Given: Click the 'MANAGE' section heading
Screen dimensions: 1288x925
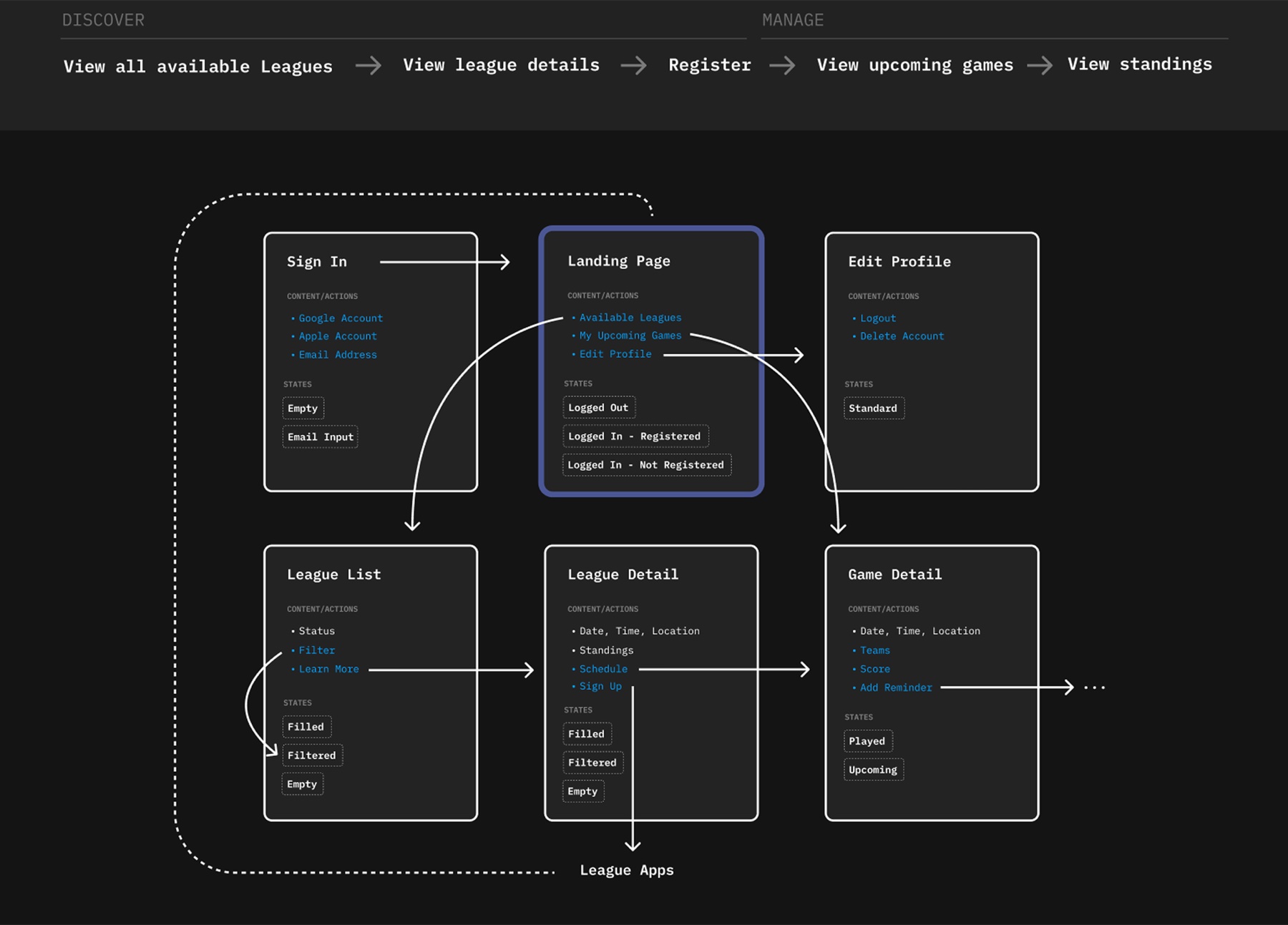Looking at the screenshot, I should click(793, 20).
